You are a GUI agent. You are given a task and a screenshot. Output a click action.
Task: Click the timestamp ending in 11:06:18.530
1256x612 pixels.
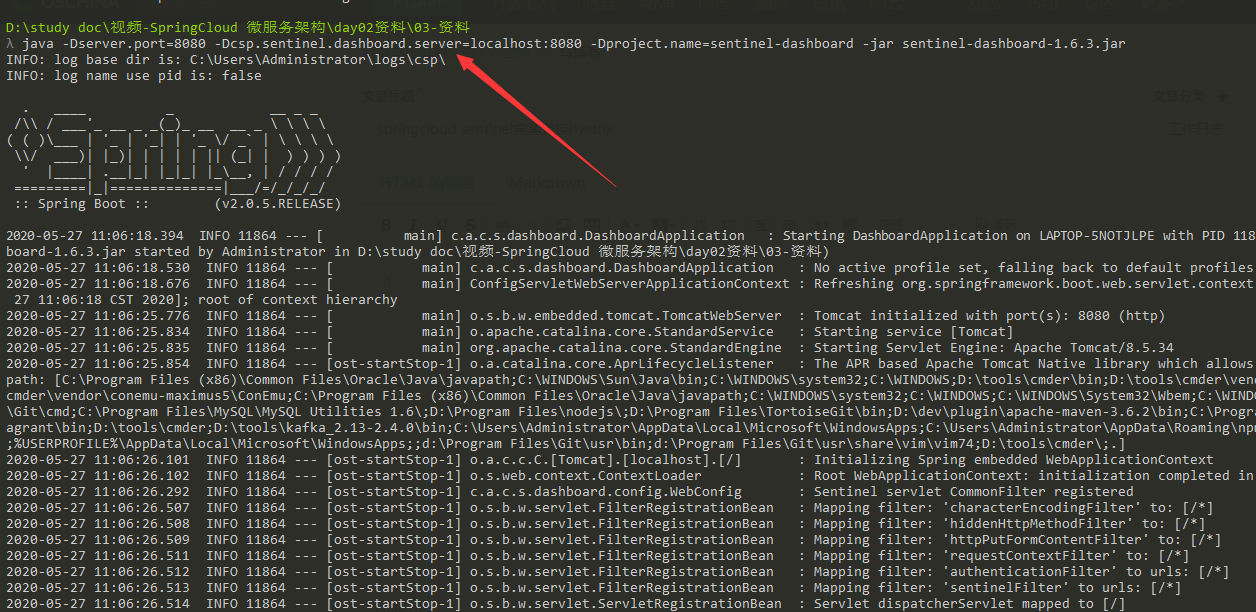[98, 268]
